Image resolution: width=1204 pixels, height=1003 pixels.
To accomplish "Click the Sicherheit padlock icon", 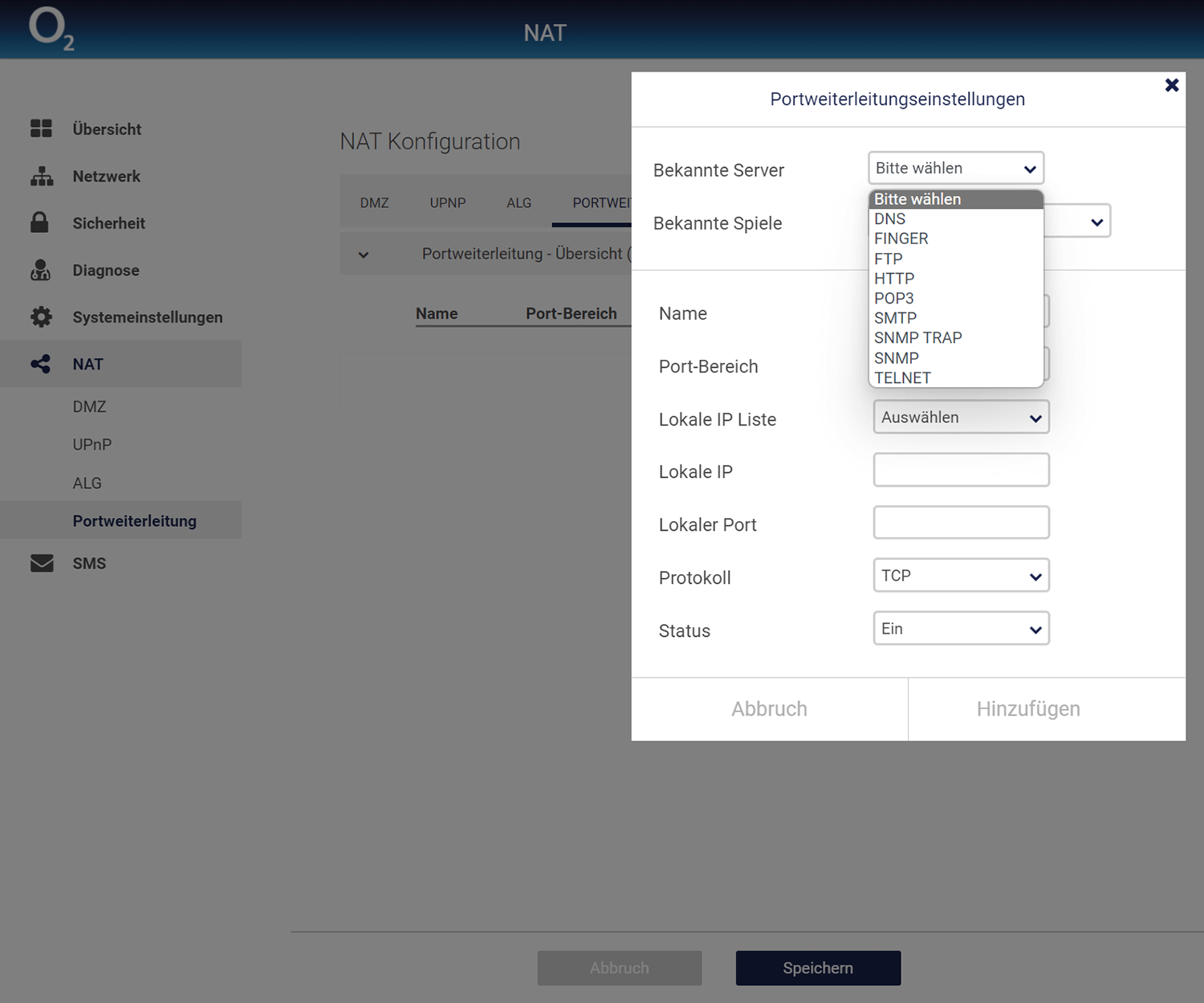I will point(39,223).
